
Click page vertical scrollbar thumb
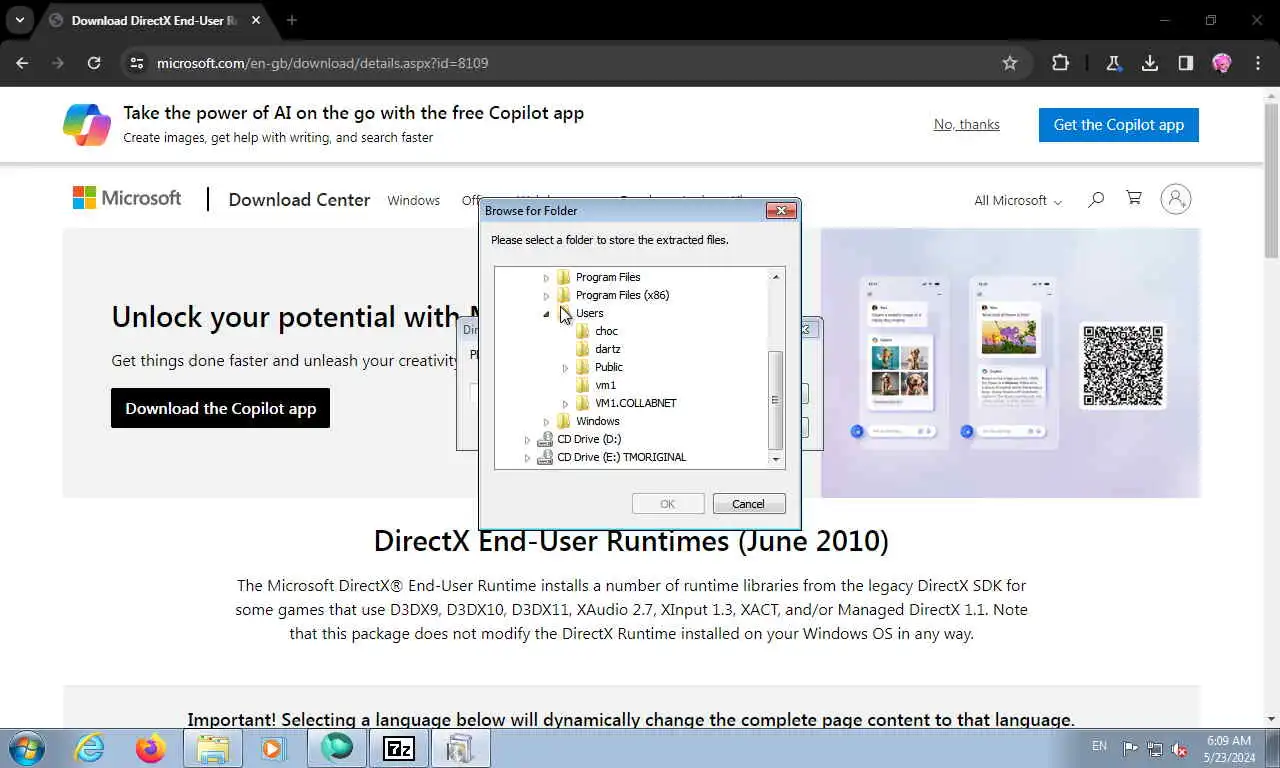1271,180
